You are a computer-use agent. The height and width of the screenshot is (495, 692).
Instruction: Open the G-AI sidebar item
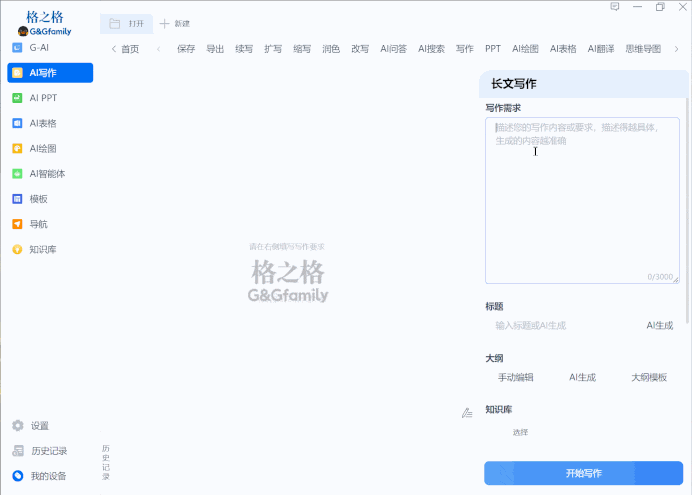click(x=39, y=47)
